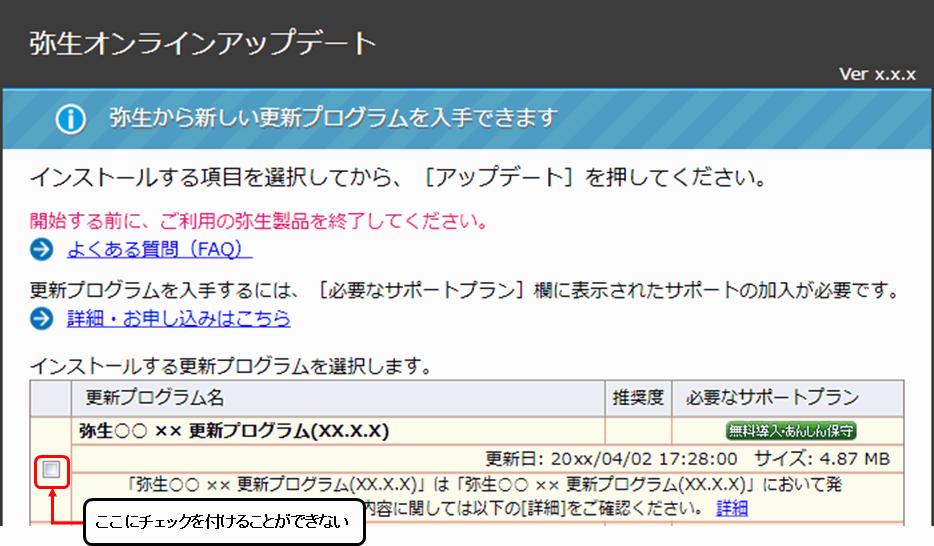Click the 推奨度 column header

(638, 398)
